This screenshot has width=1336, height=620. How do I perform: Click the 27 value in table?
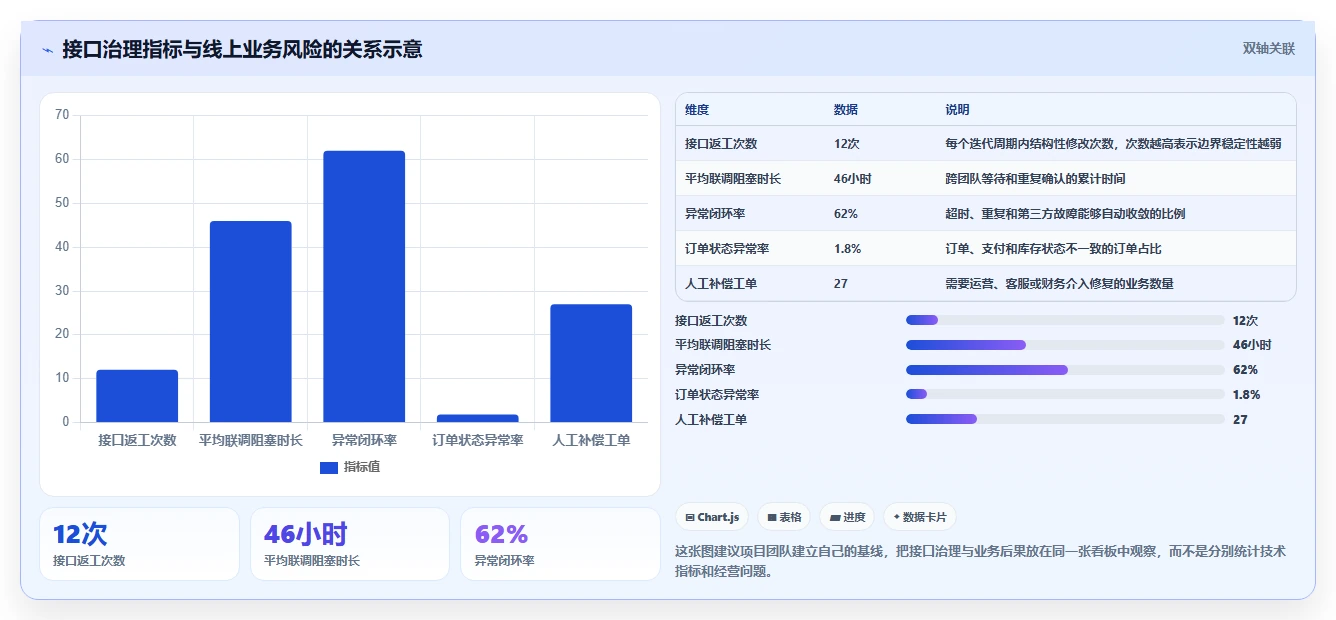pyautogui.click(x=840, y=284)
